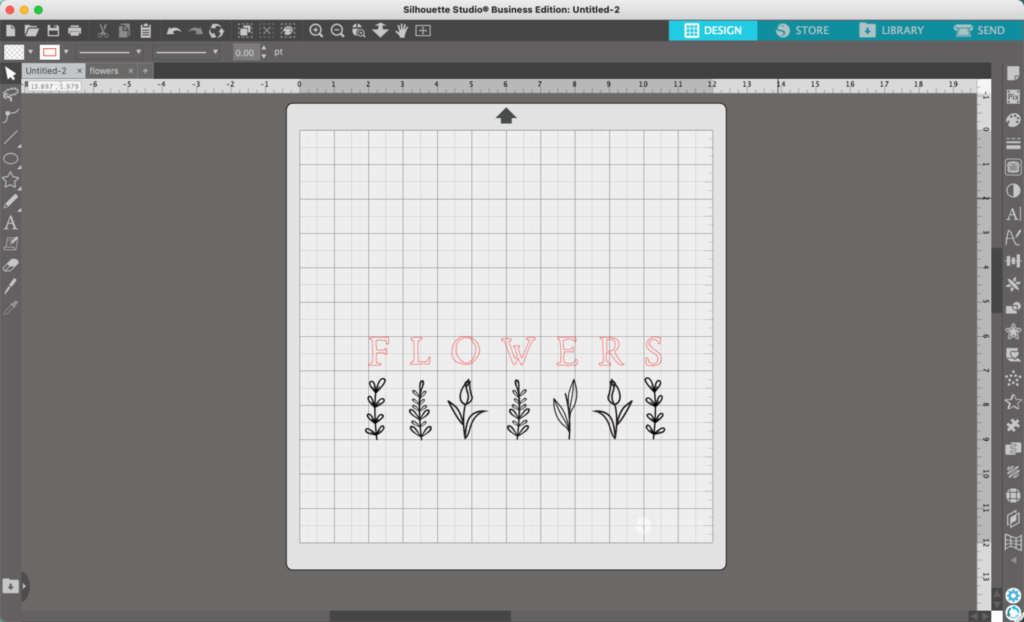
Task: Pick the Line drawing tool
Action: [x=10, y=137]
